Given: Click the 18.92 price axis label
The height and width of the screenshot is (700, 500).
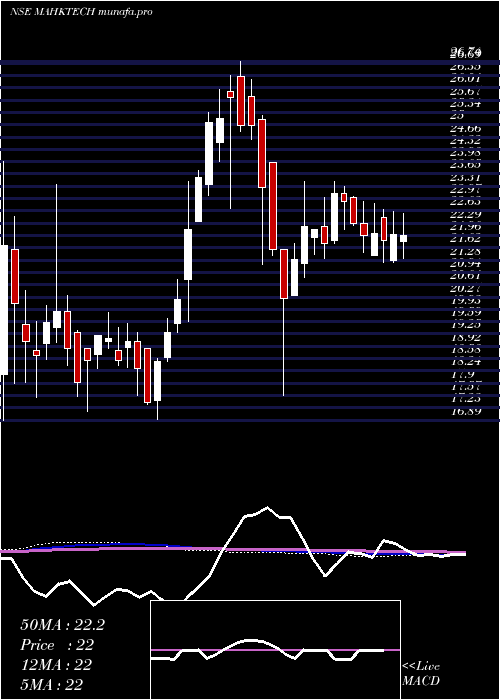Looking at the screenshot, I should (466, 338).
